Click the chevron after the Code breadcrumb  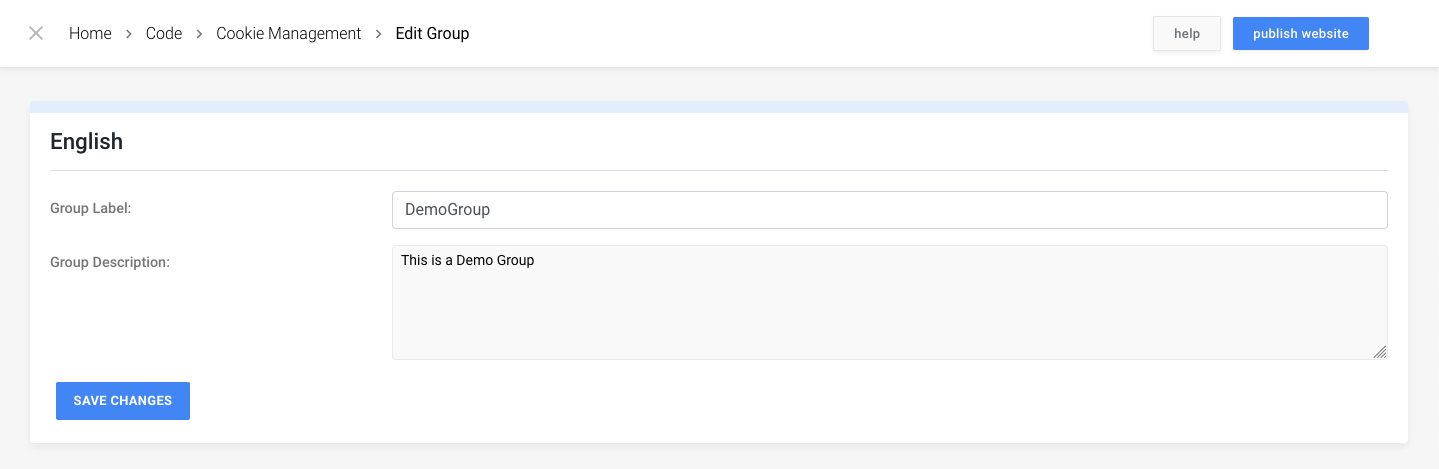click(200, 34)
